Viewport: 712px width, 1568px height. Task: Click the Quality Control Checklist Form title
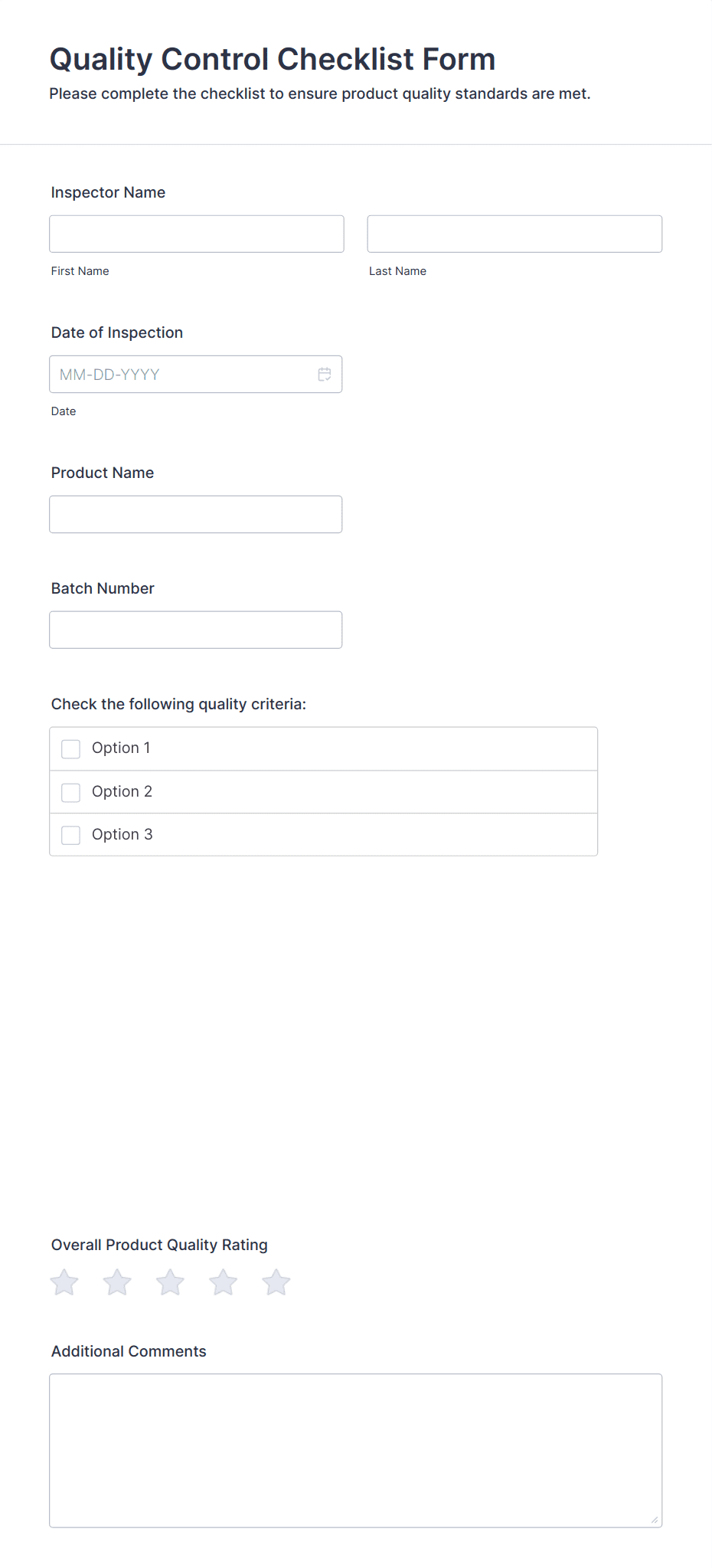(x=272, y=58)
